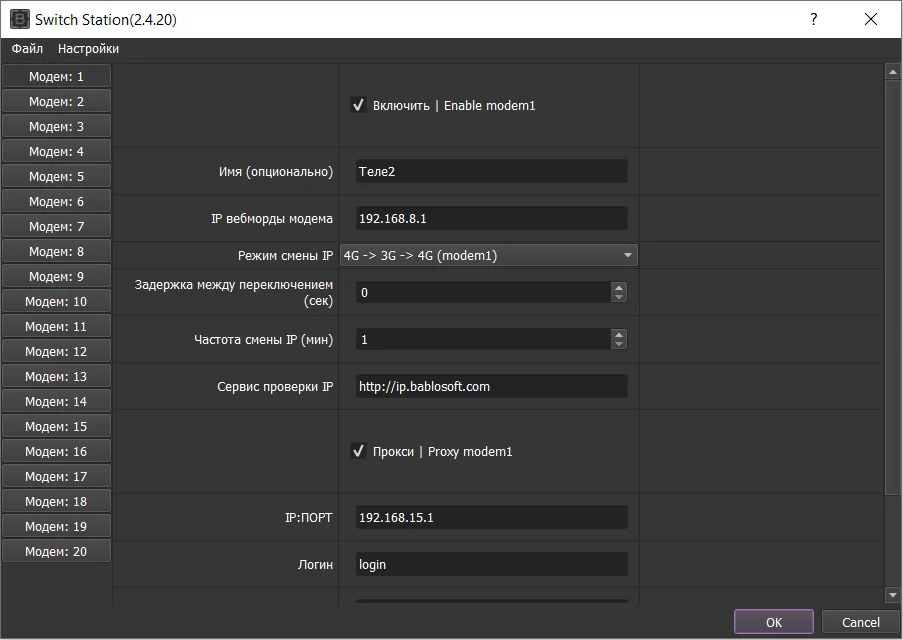Open the Настройки menu
This screenshot has width=903, height=640.
point(88,48)
